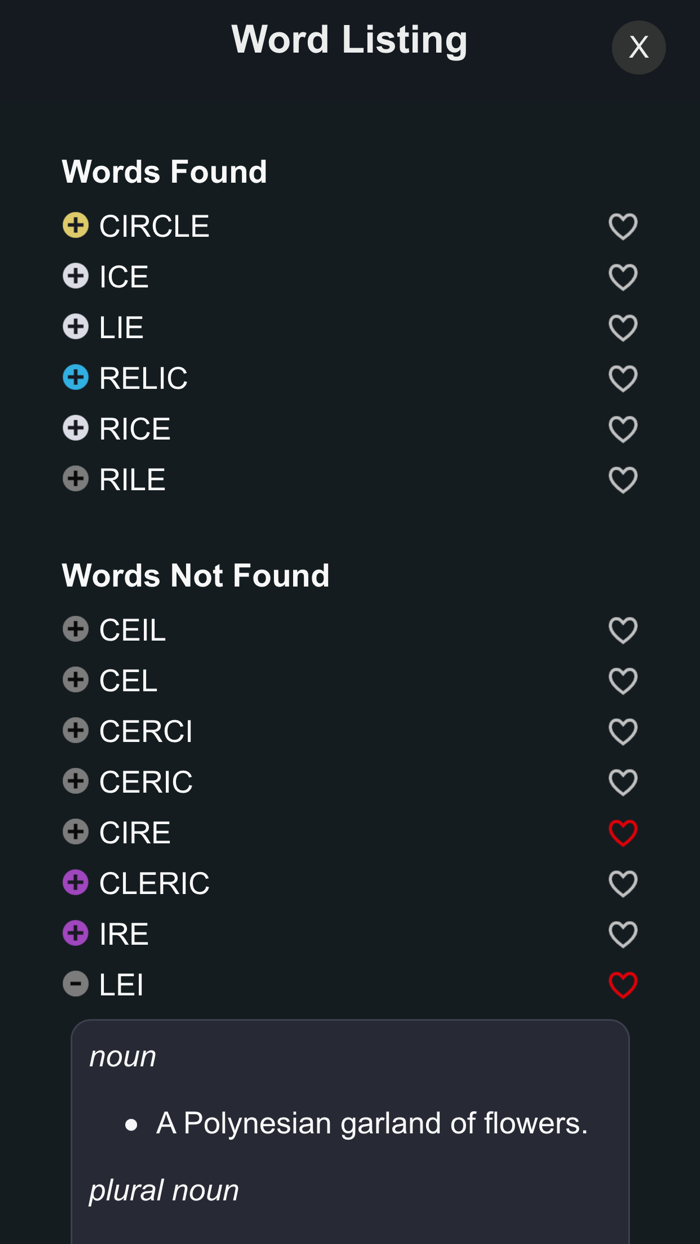Click the plus icon next to ICE
The image size is (700, 1244).
pyautogui.click(x=74, y=277)
